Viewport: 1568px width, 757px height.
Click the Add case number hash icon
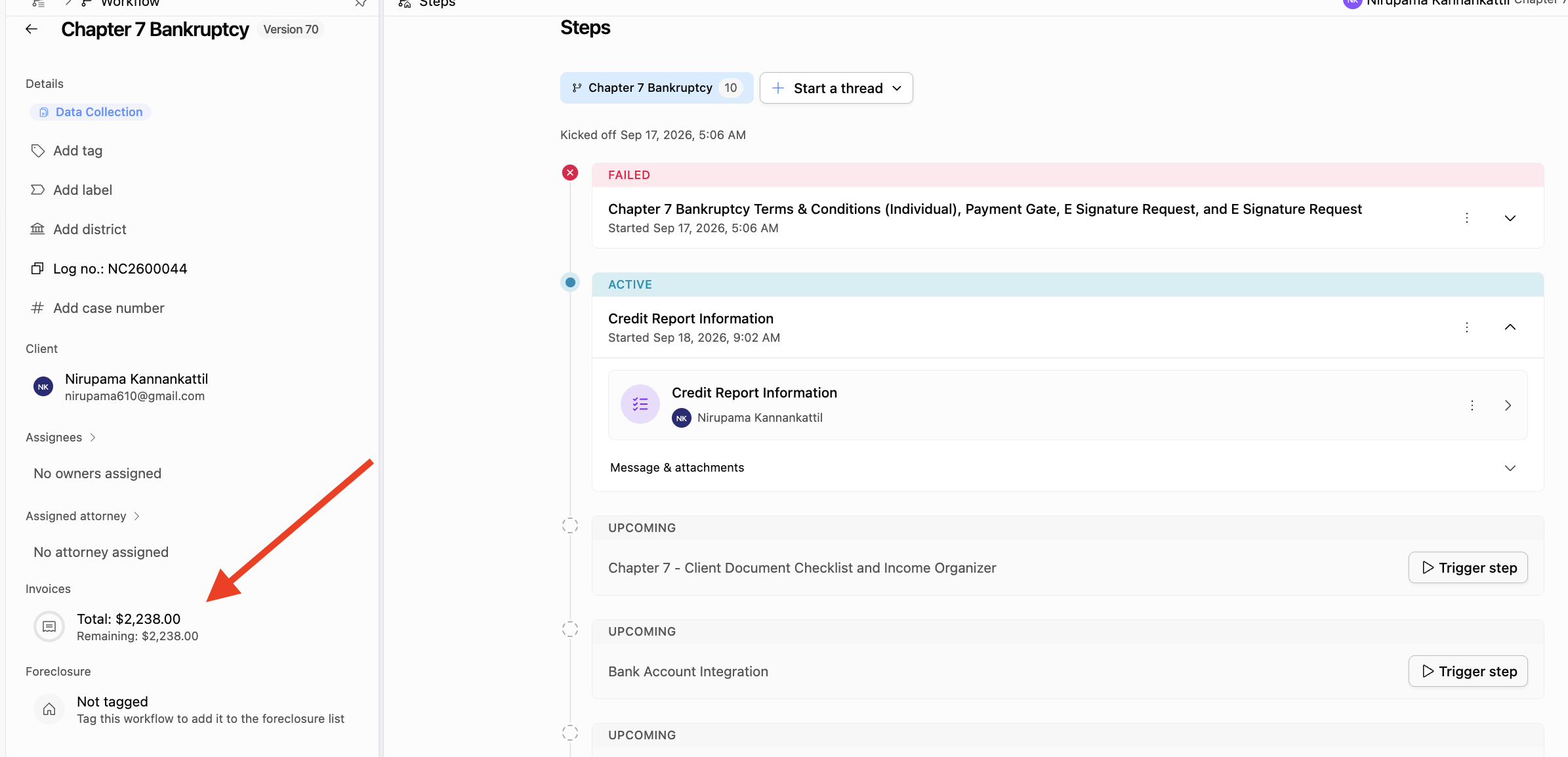pyautogui.click(x=38, y=308)
